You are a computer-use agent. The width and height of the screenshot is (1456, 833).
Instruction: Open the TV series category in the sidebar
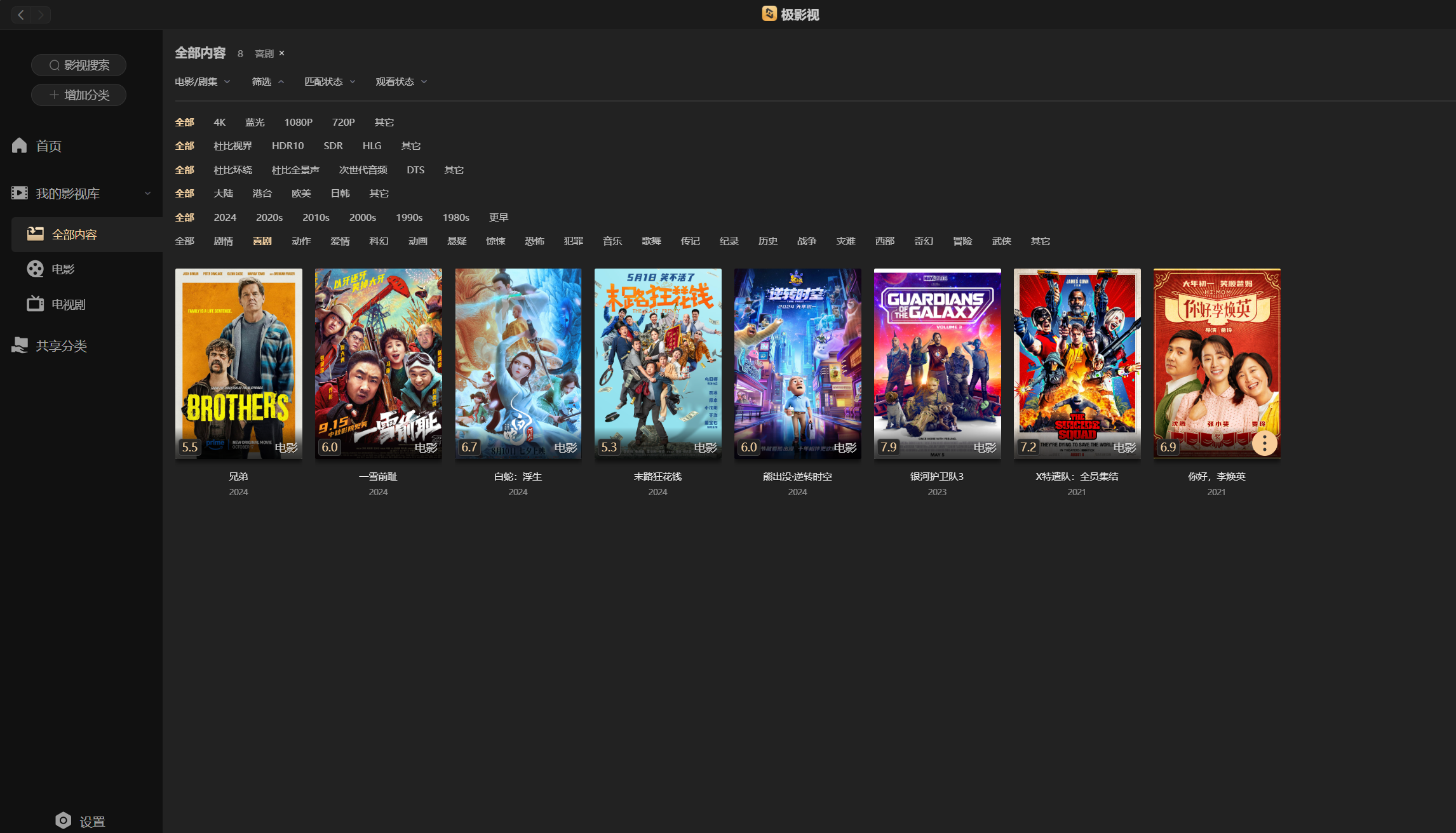[68, 304]
